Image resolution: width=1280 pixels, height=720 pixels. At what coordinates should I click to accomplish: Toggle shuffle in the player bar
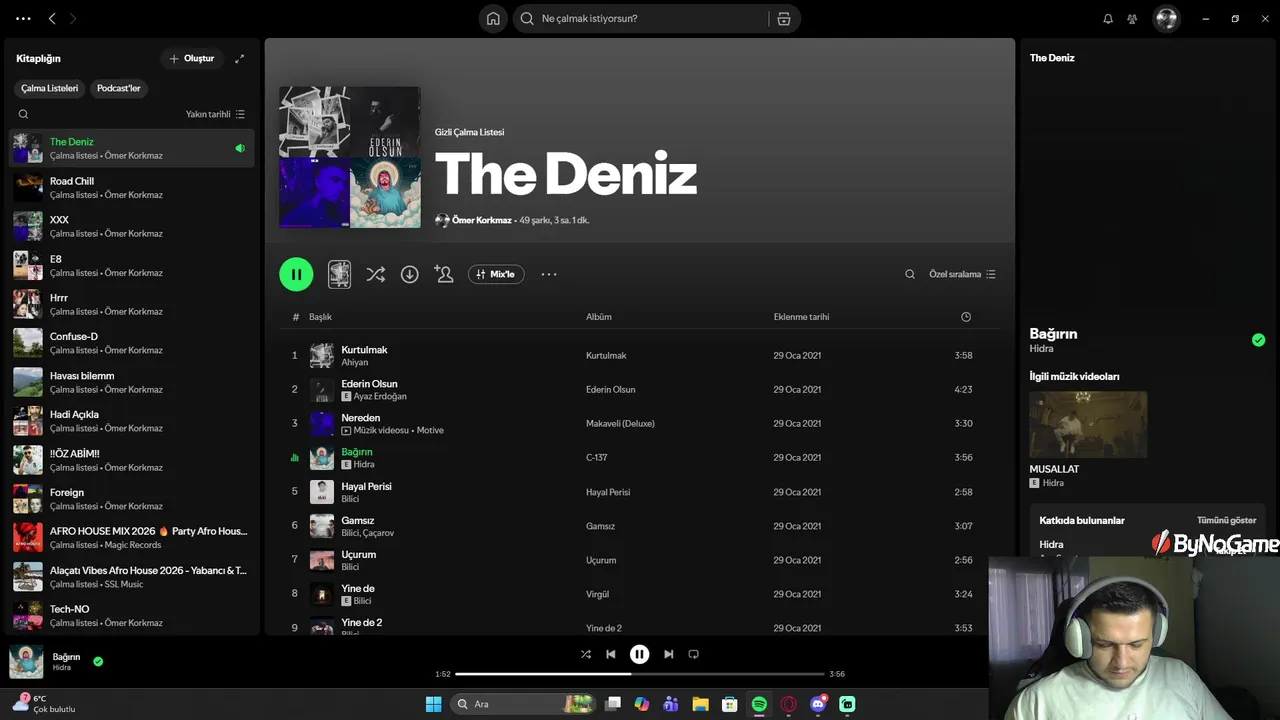pos(586,654)
